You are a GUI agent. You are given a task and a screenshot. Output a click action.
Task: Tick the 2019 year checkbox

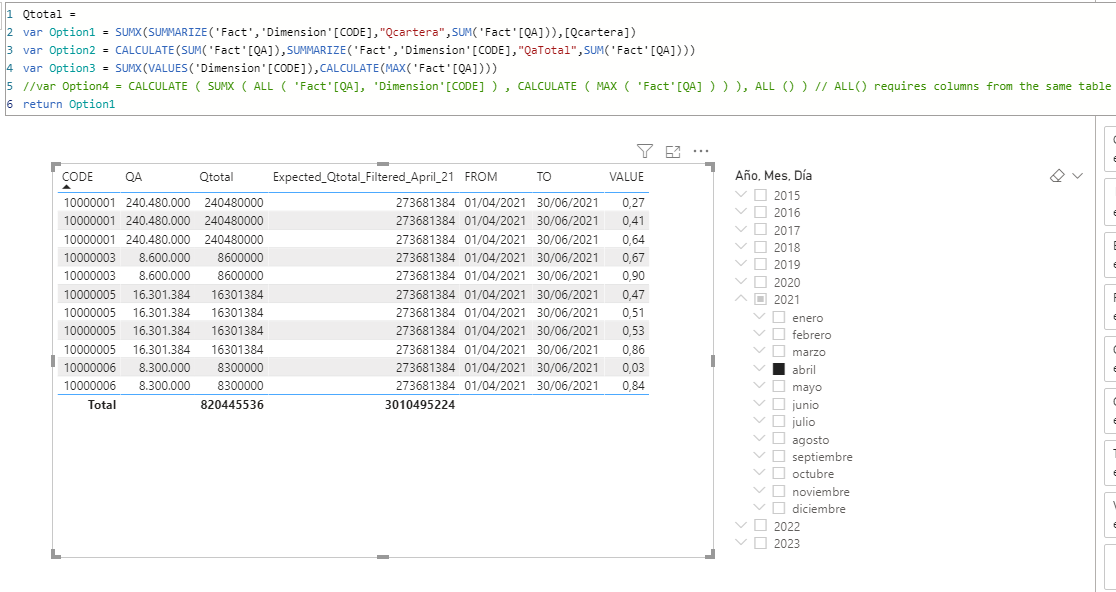(761, 264)
